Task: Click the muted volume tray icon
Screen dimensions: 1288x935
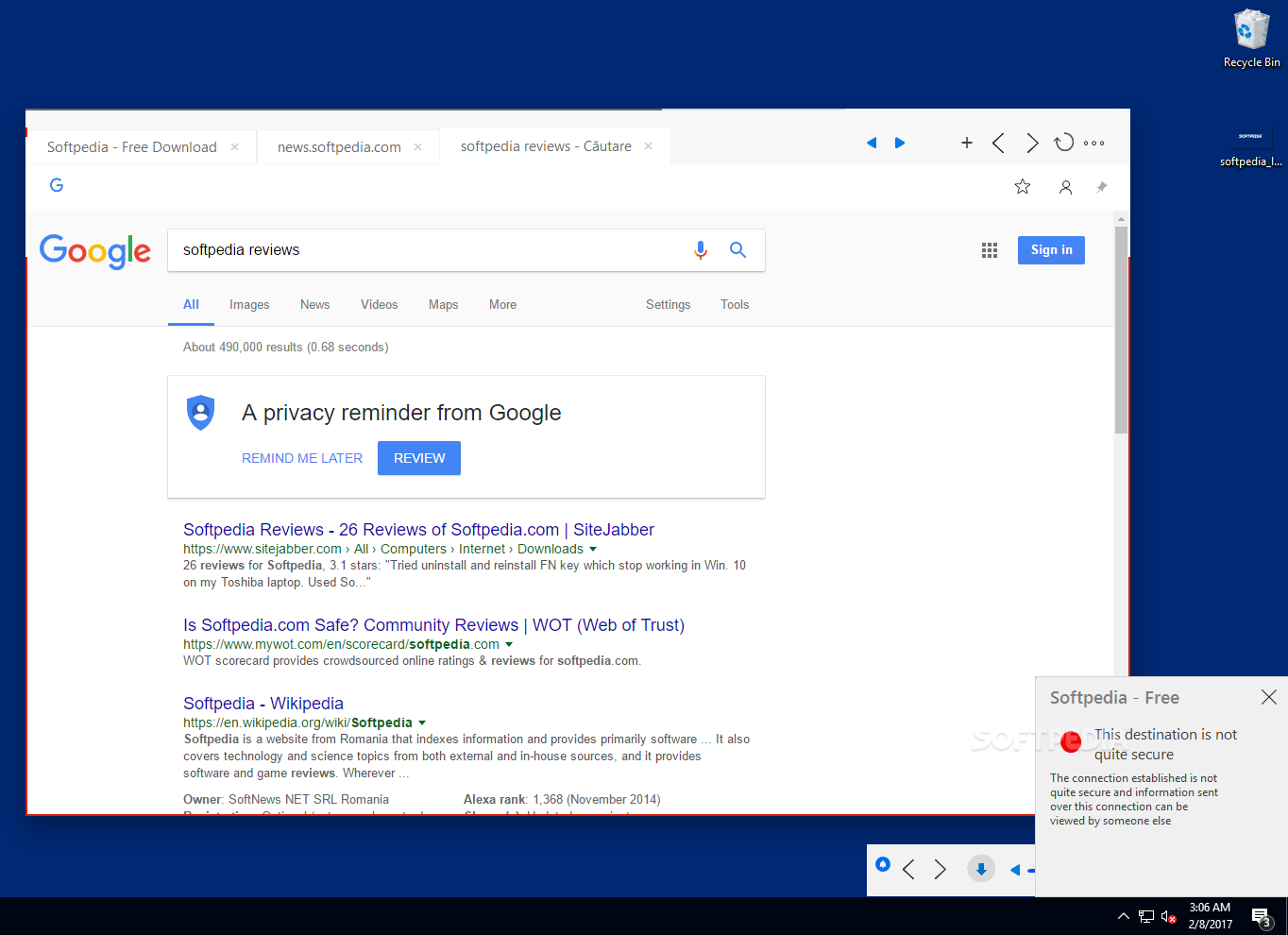Action: (x=1169, y=916)
